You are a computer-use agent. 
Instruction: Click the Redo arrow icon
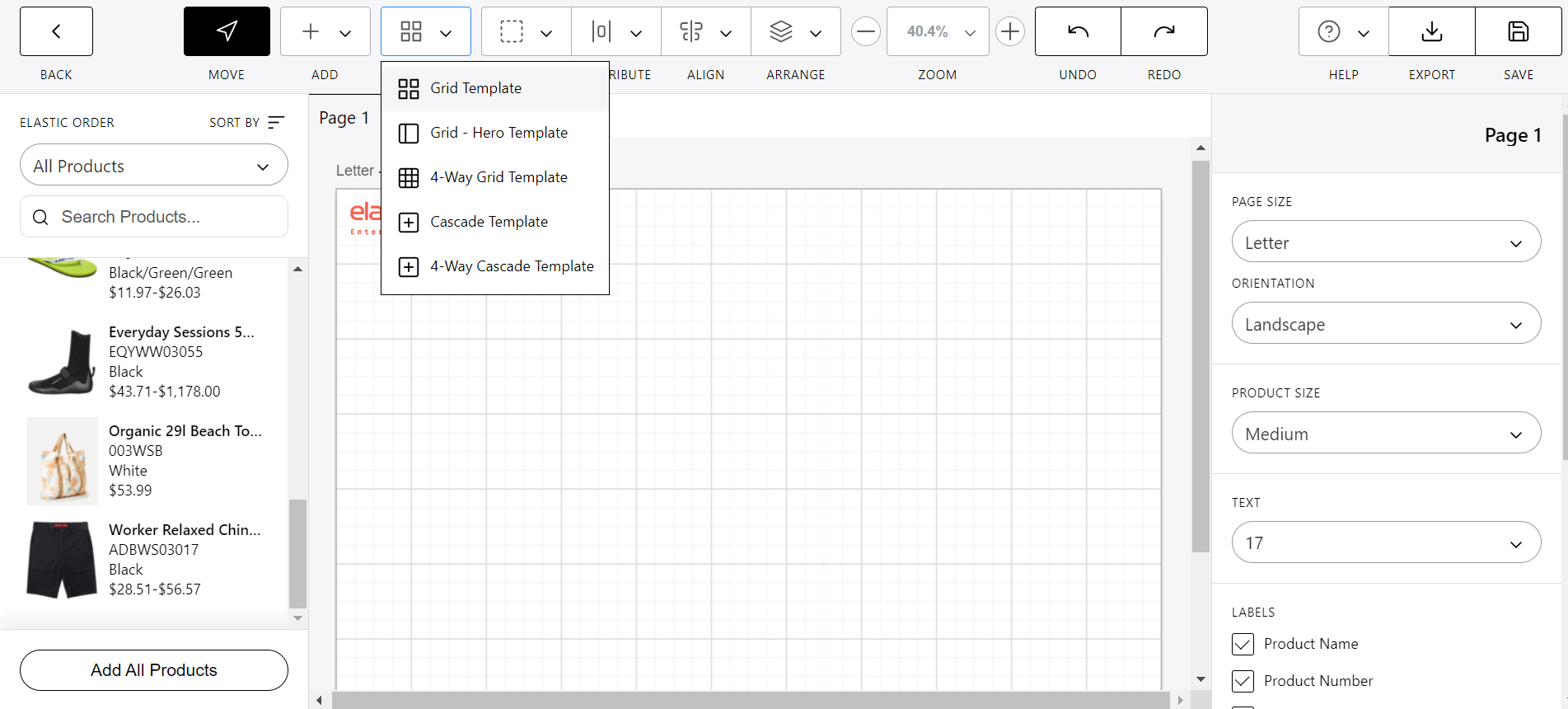(x=1164, y=31)
